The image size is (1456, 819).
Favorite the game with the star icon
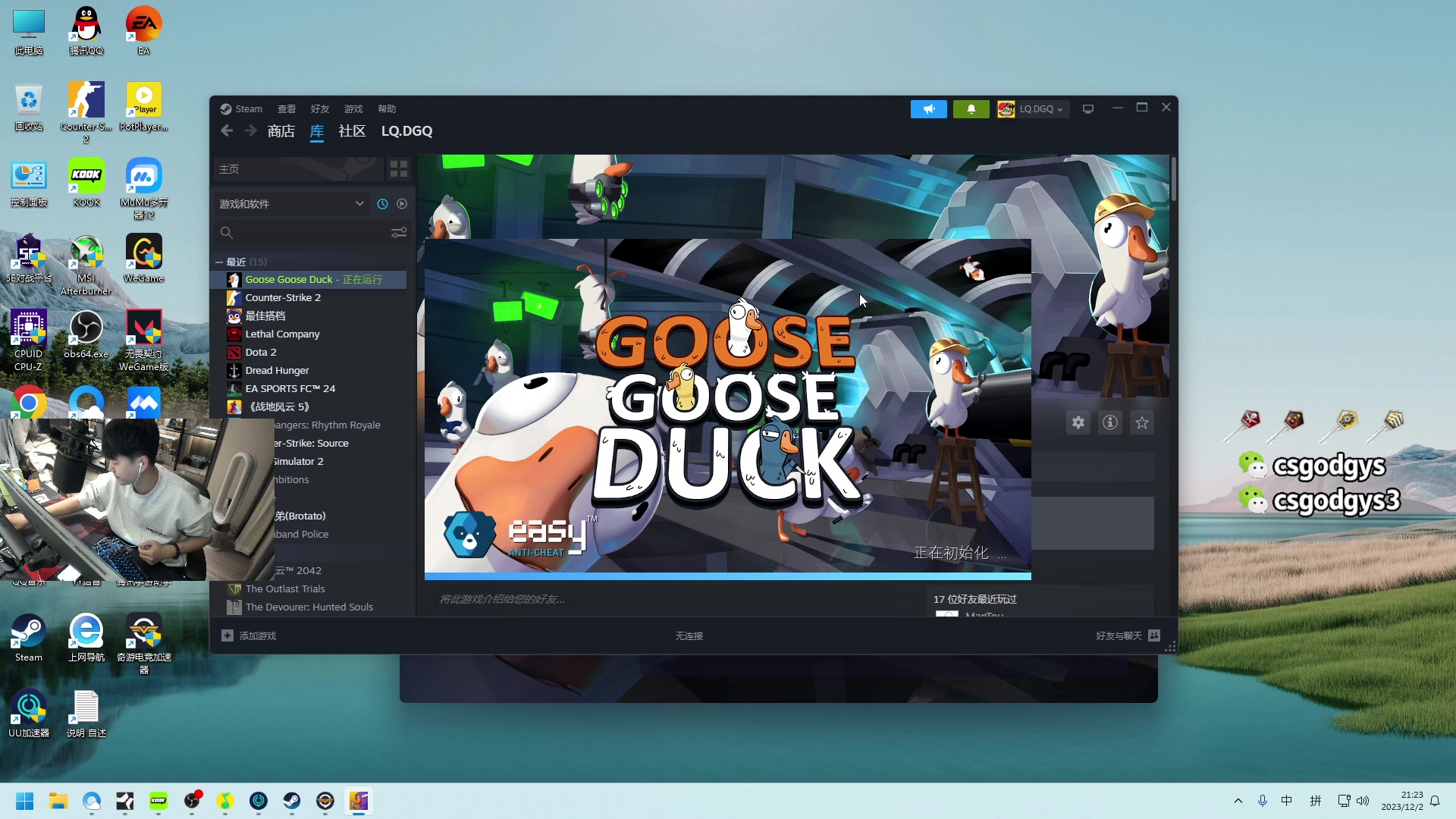(x=1142, y=422)
